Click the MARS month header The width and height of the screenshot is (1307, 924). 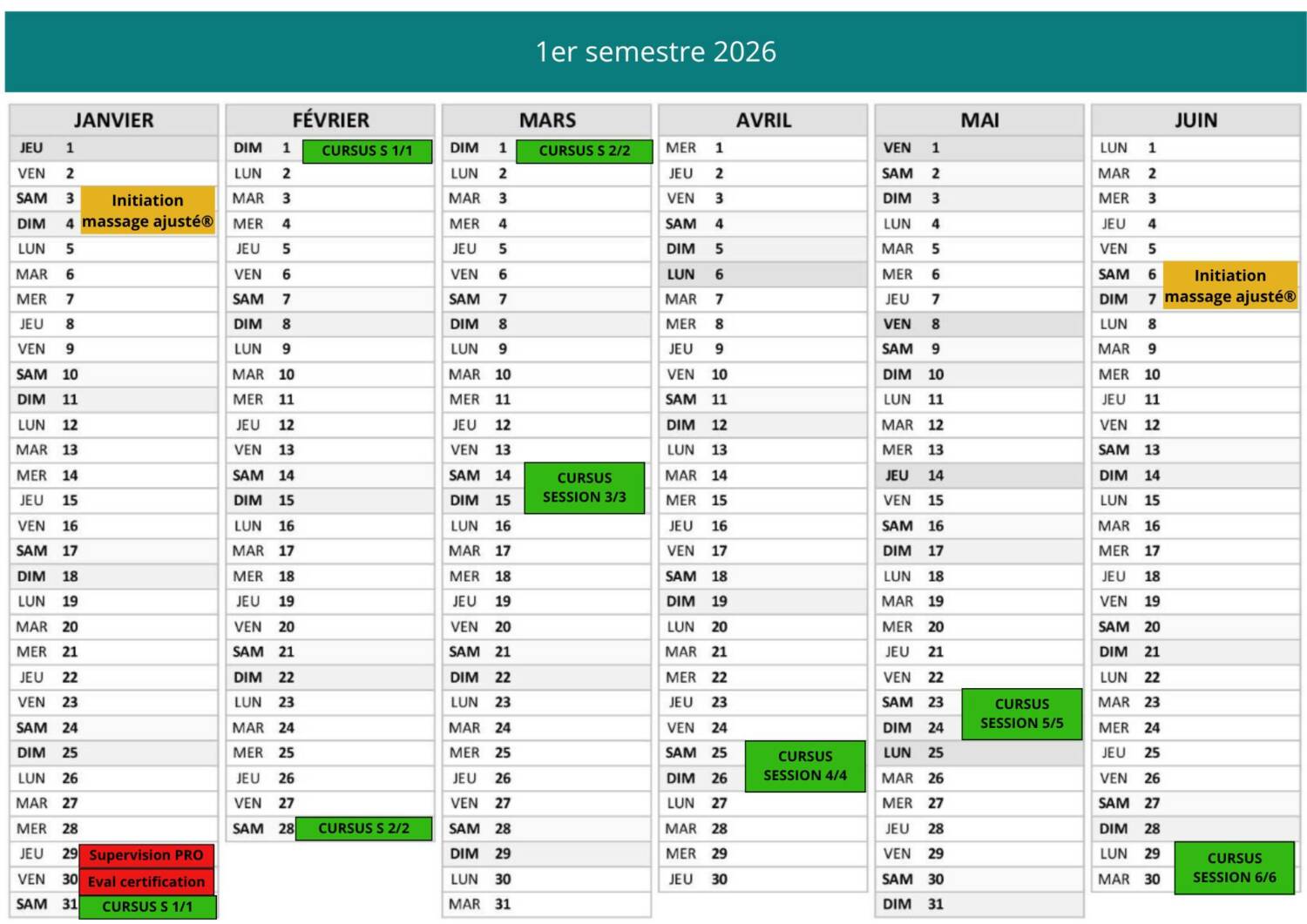(x=546, y=120)
